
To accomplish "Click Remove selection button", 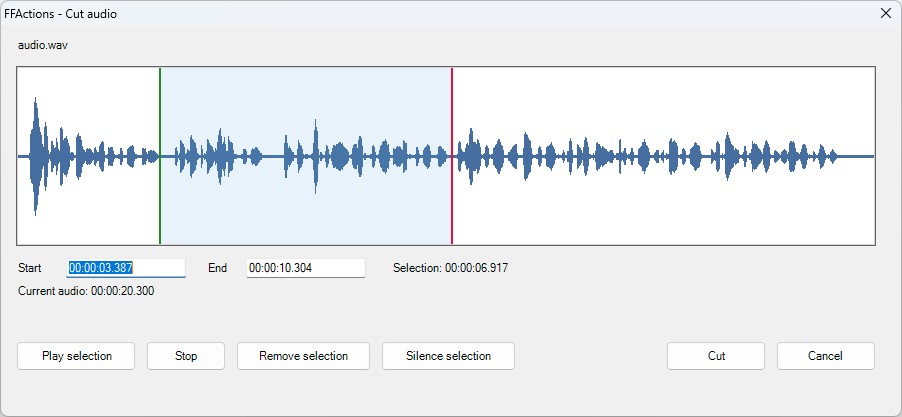I will pyautogui.click(x=303, y=356).
